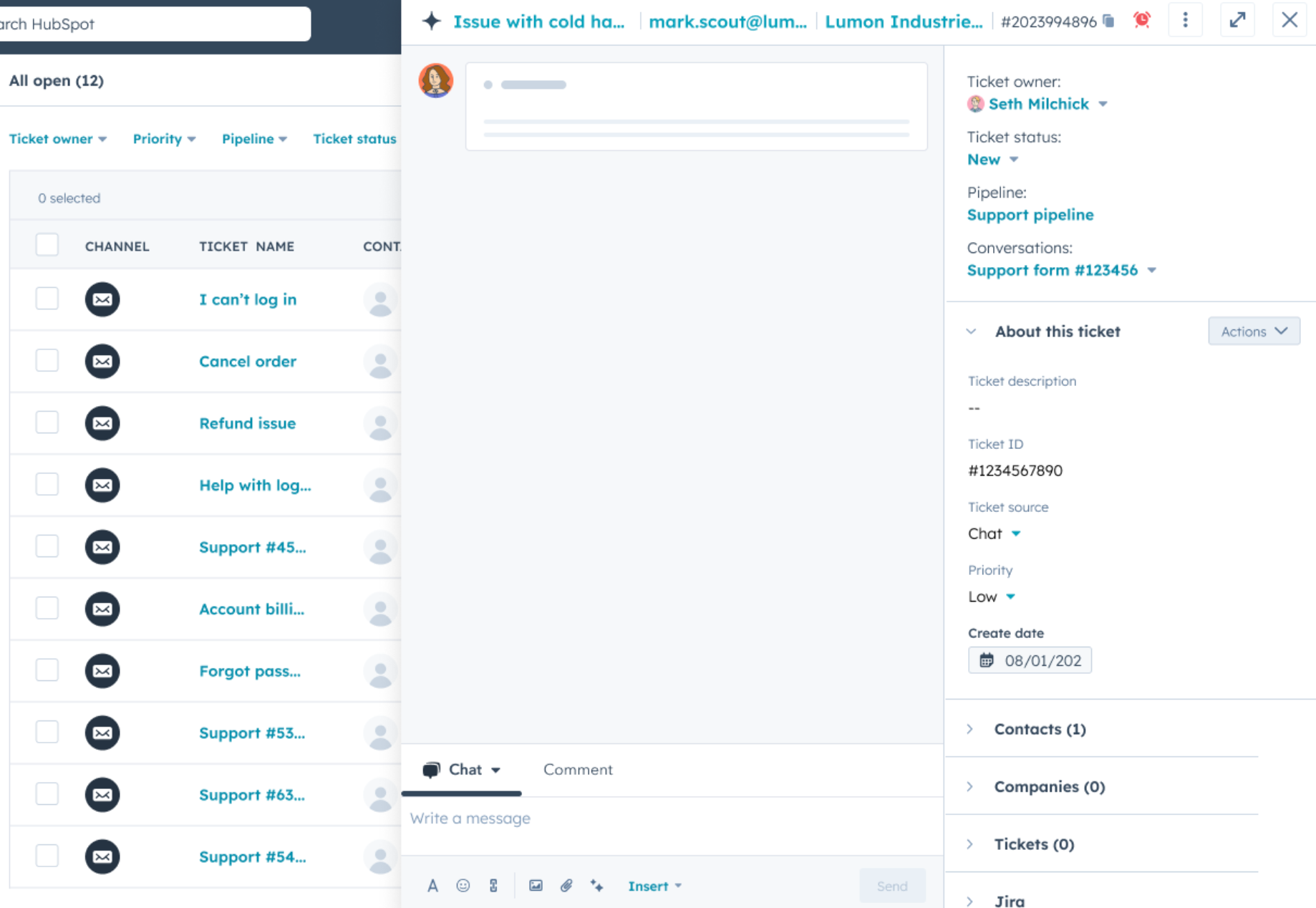This screenshot has width=1316, height=908.
Task: Open the emoji picker in the composer
Action: [463, 886]
